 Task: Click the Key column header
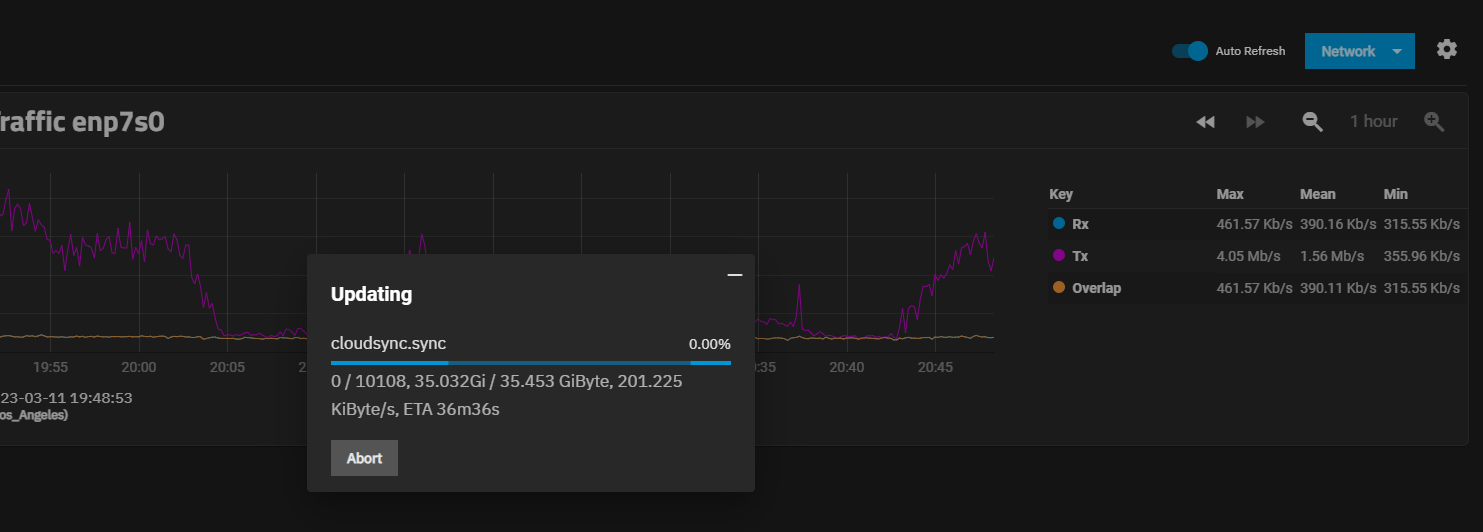pos(1061,194)
